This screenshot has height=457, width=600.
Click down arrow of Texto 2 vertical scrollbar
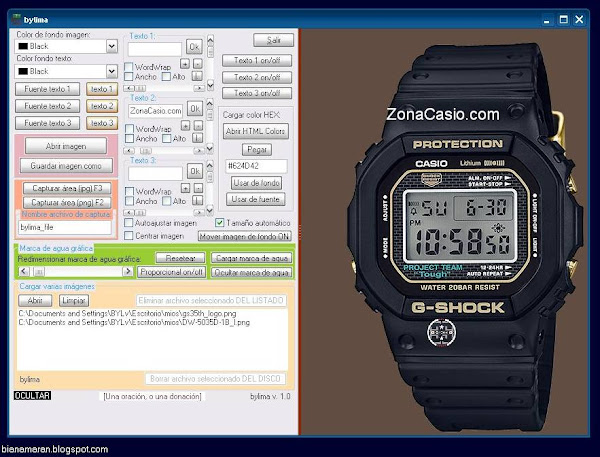coord(210,147)
